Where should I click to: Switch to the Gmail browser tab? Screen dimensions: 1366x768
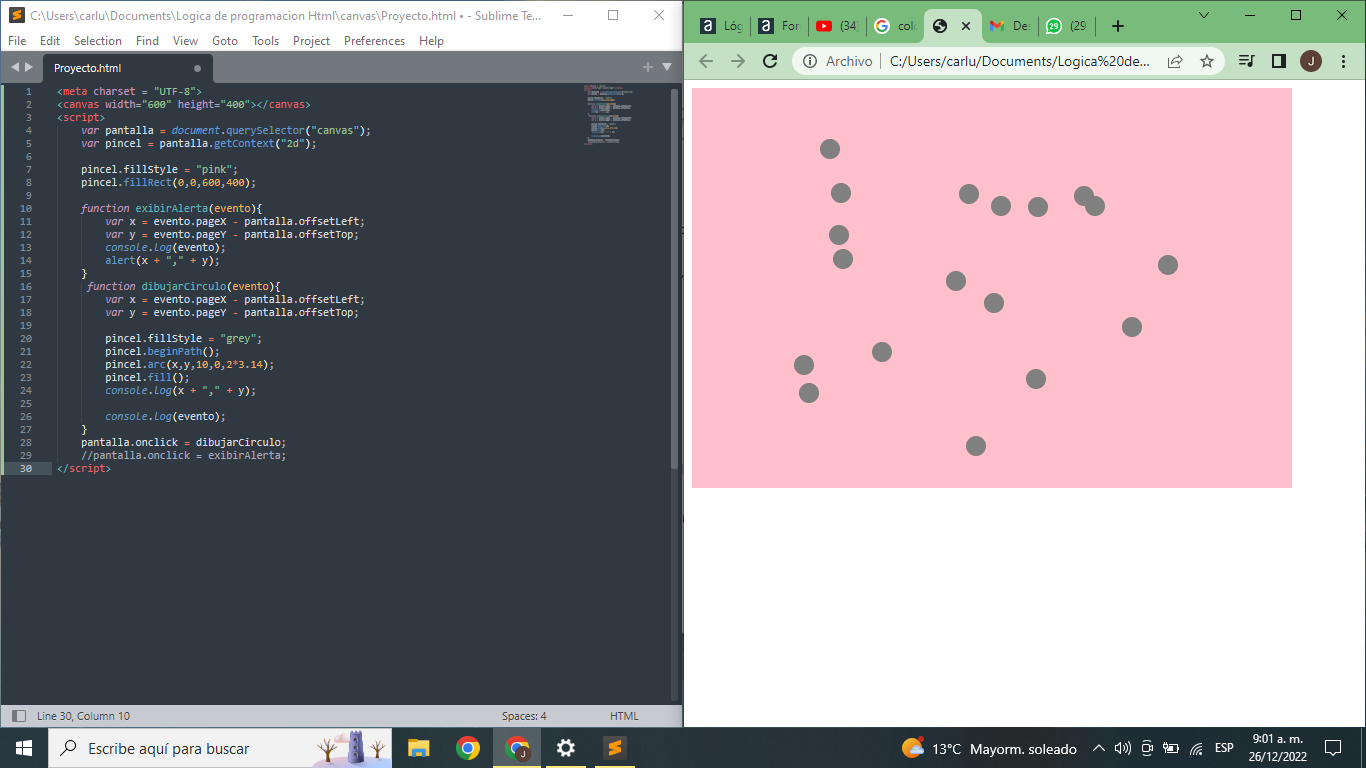point(1008,26)
